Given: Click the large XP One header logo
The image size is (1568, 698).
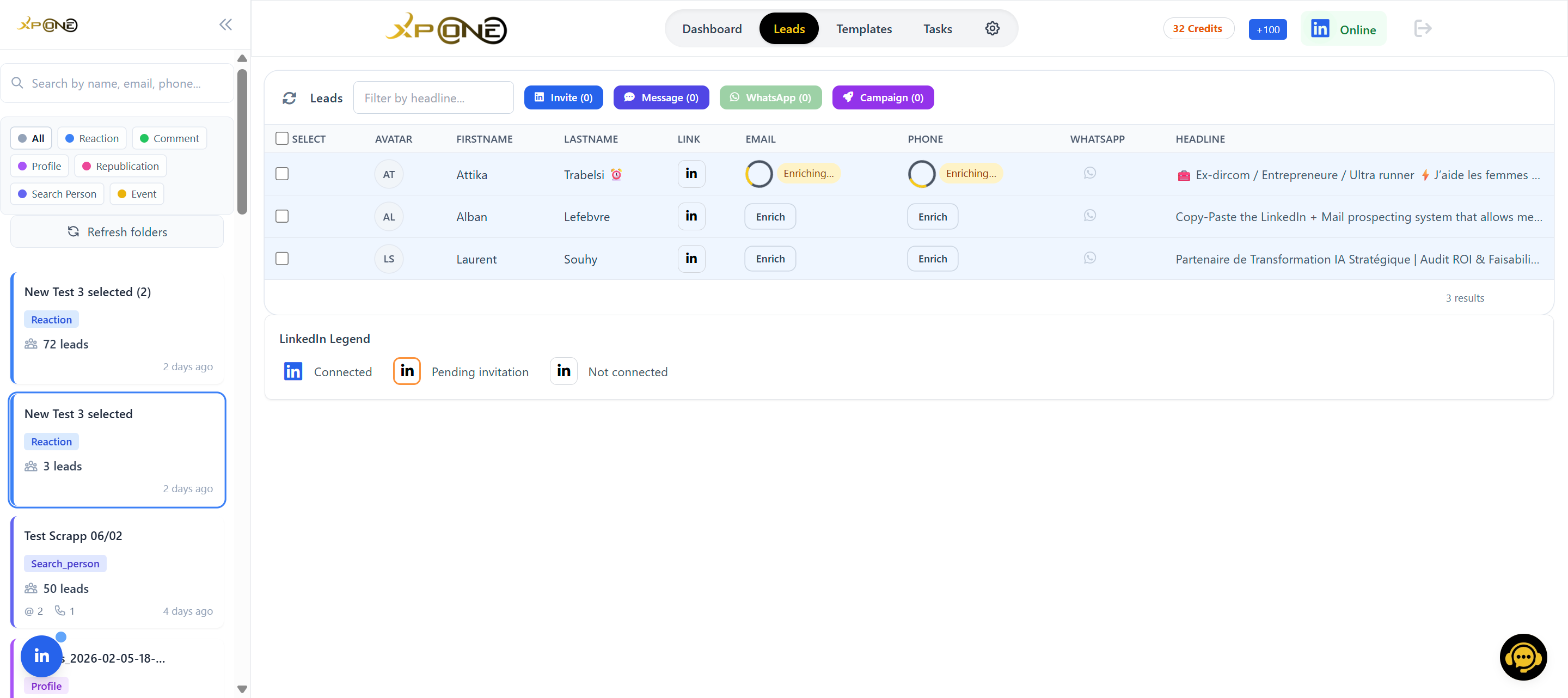Looking at the screenshot, I should [446, 29].
